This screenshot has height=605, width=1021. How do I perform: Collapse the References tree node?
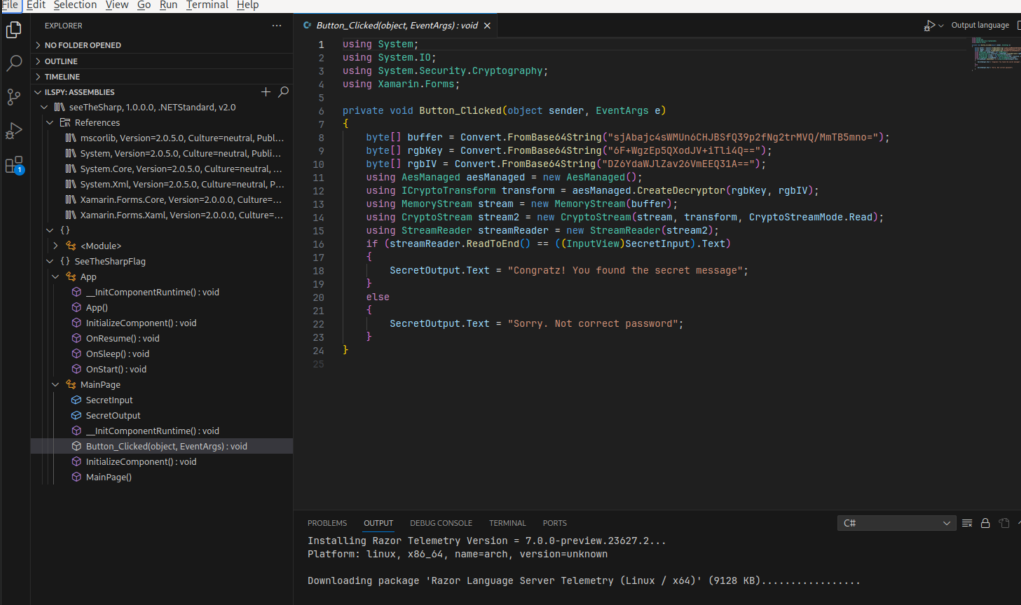tap(52, 122)
